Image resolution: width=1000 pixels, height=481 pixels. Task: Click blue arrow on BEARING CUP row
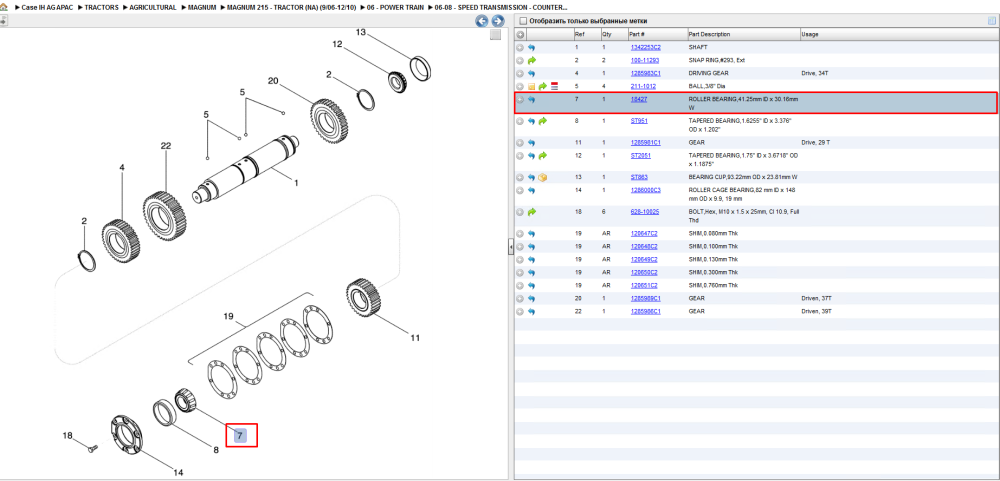531,177
